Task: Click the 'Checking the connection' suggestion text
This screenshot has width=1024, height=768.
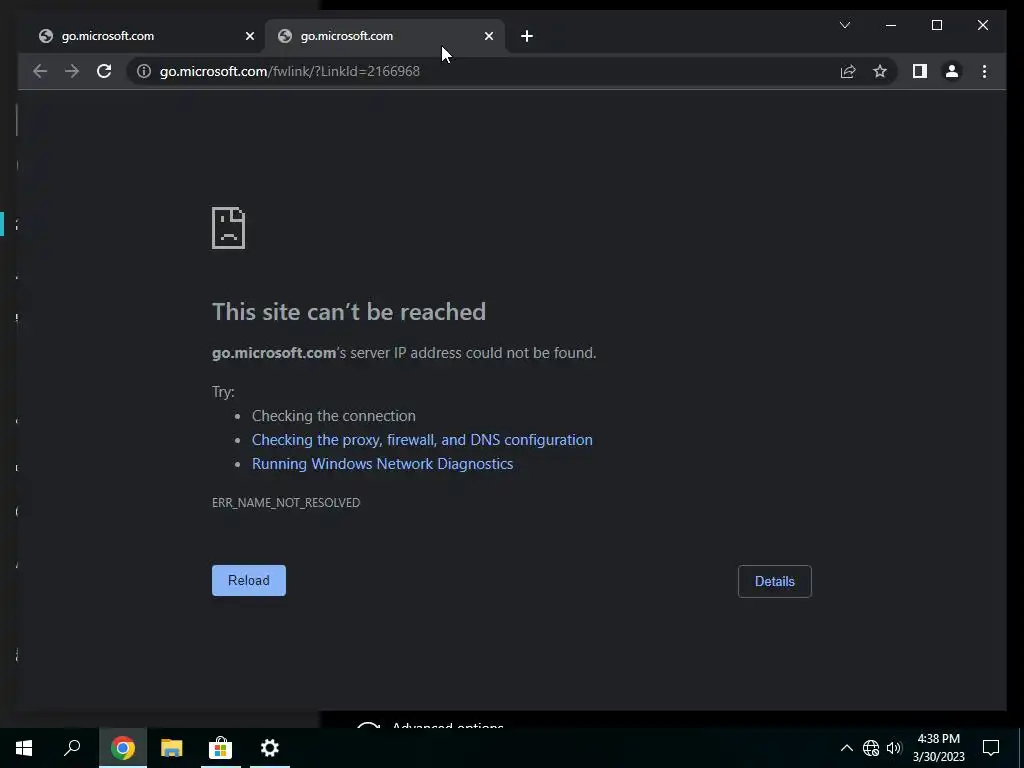Action: (334, 416)
